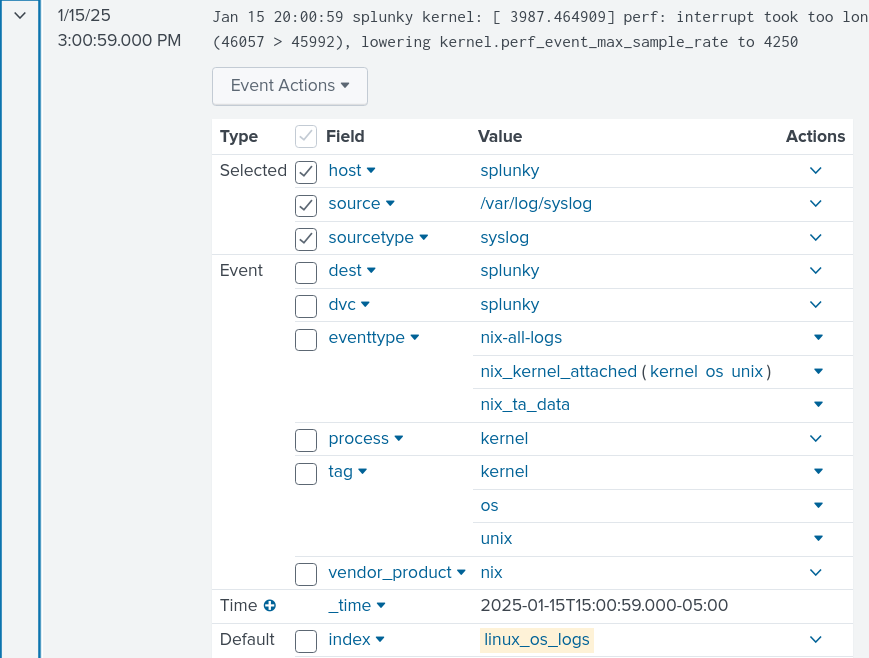Image resolution: width=869 pixels, height=658 pixels.
Task: Open the index field name menu
Action: click(x=356, y=639)
